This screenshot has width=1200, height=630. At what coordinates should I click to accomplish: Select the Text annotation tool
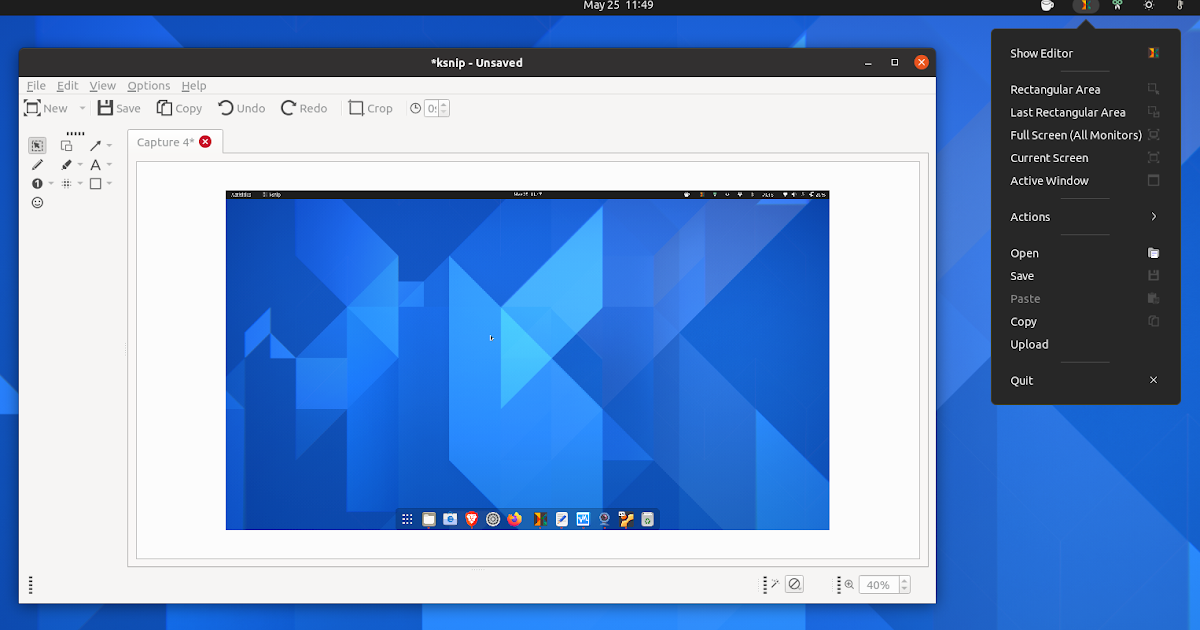click(97, 164)
